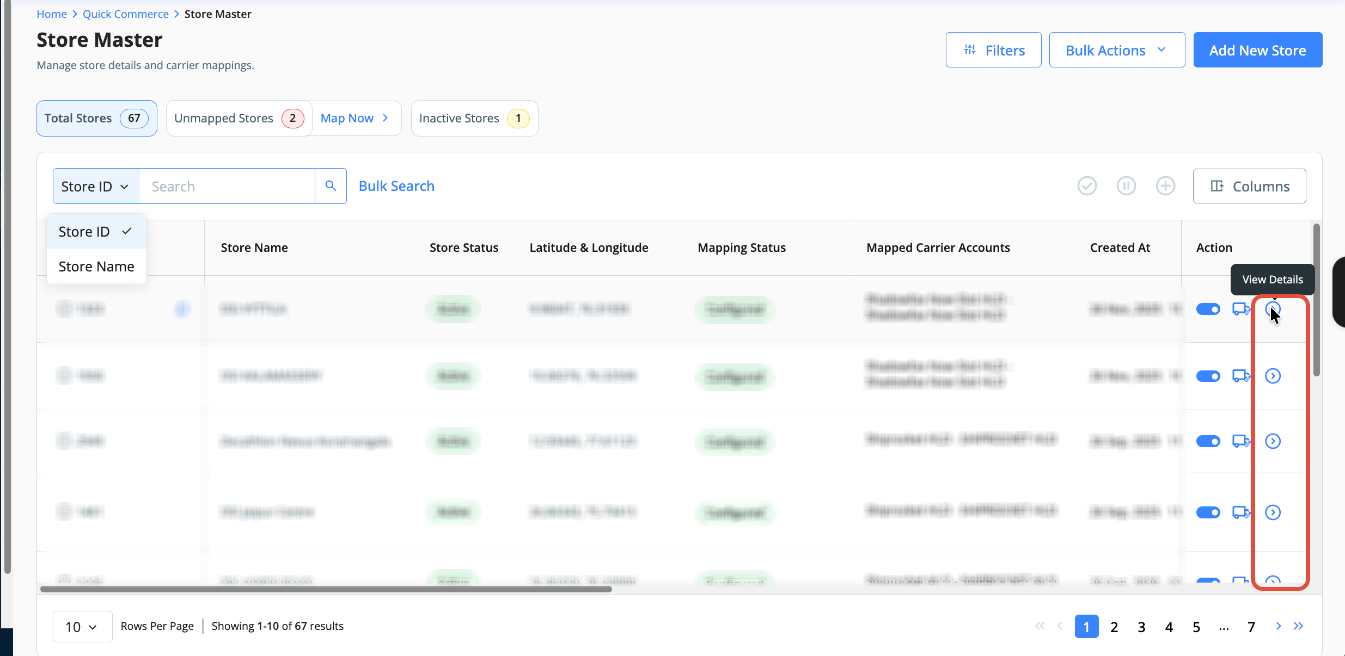Click the yellow 1 count badge
Image resolution: width=1345 pixels, height=656 pixels.
(x=518, y=118)
